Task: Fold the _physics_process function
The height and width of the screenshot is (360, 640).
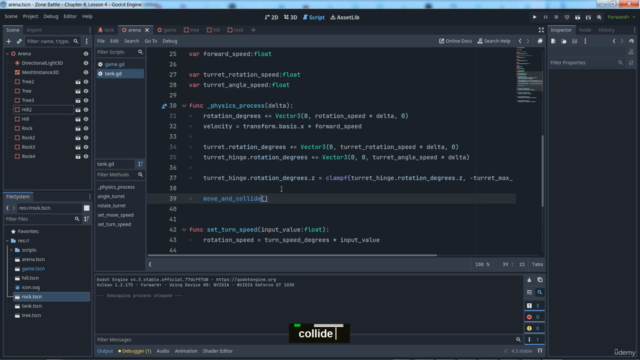Action: tap(184, 106)
